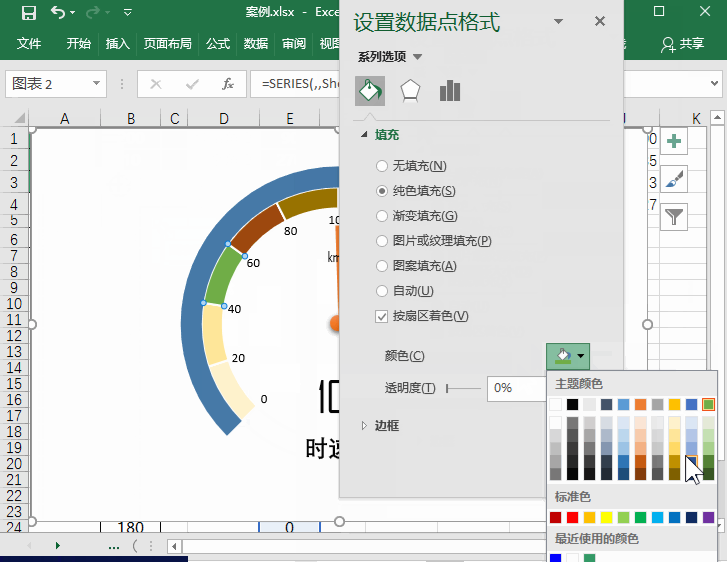The height and width of the screenshot is (562, 727).
Task: Select column K header
Action: [x=695, y=119]
